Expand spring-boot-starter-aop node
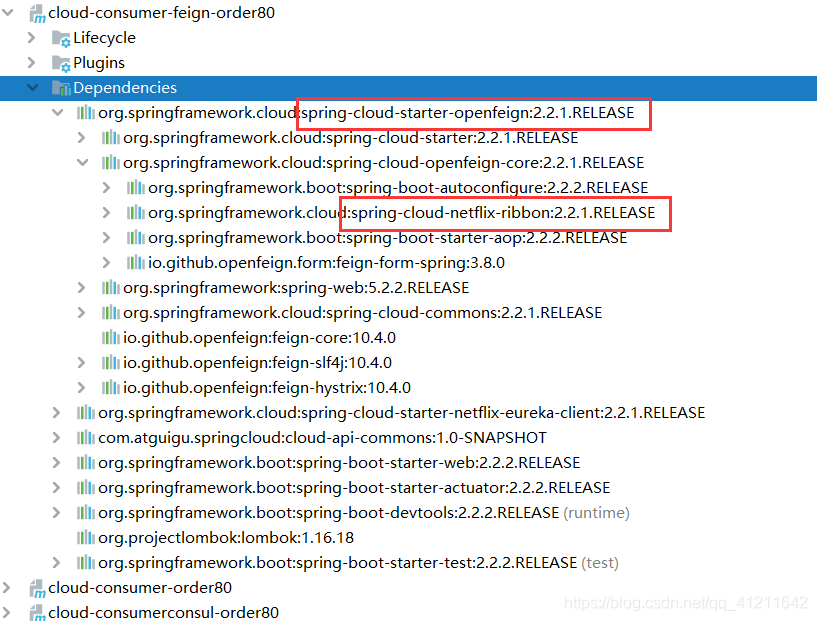 point(106,238)
